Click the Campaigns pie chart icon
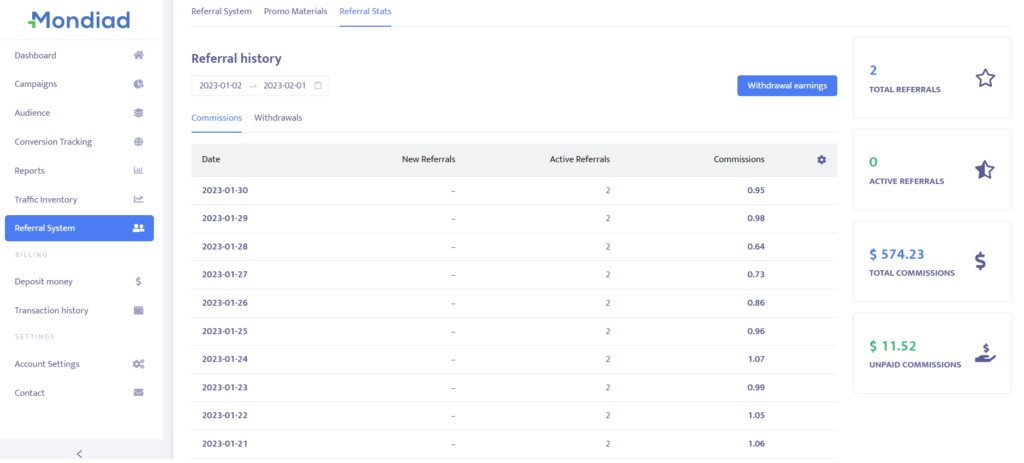The width and height of the screenshot is (1024, 463). pyautogui.click(x=139, y=84)
